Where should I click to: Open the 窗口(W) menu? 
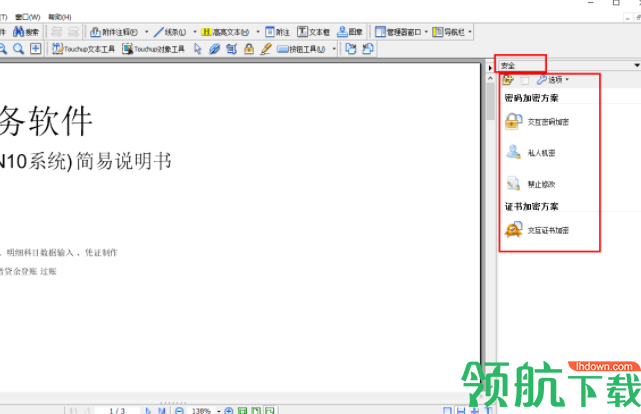click(x=28, y=17)
